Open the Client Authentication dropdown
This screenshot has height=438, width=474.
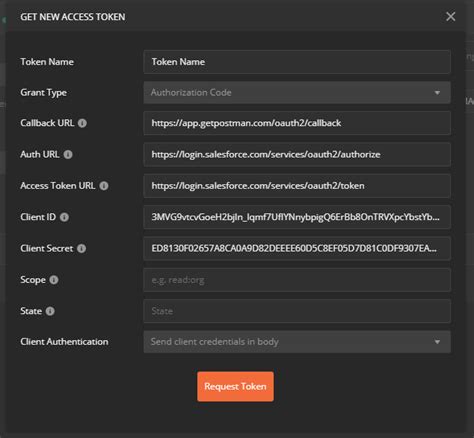pos(297,342)
